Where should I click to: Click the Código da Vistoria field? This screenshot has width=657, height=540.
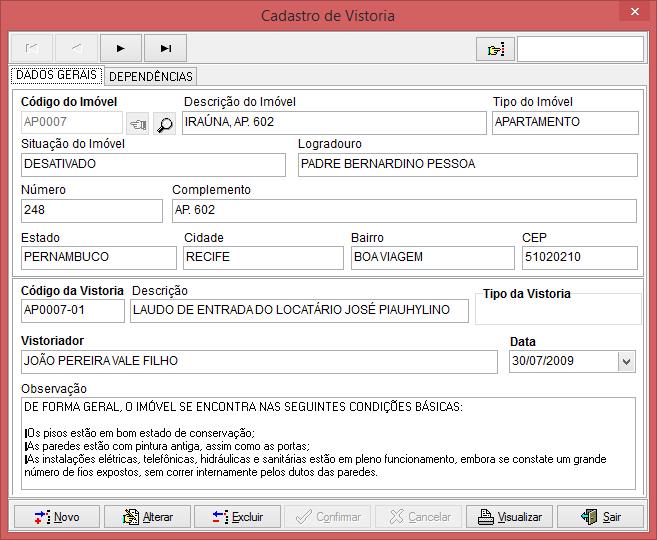(x=72, y=311)
